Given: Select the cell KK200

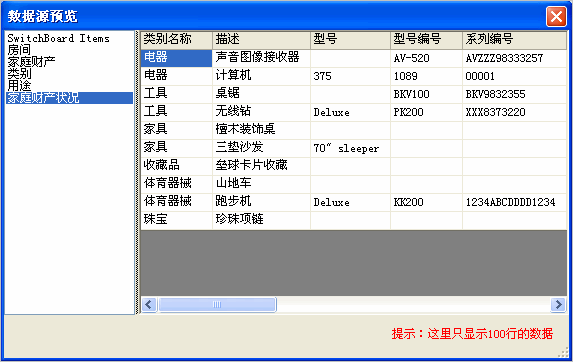Looking at the screenshot, I should click(426, 202).
